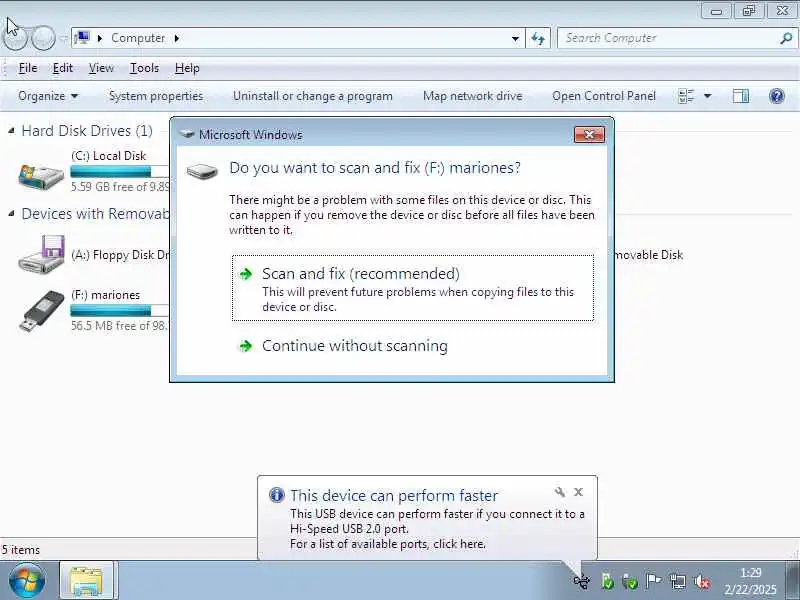The height and width of the screenshot is (600, 800).
Task: Click 'This device can perform faster' title
Action: click(394, 495)
